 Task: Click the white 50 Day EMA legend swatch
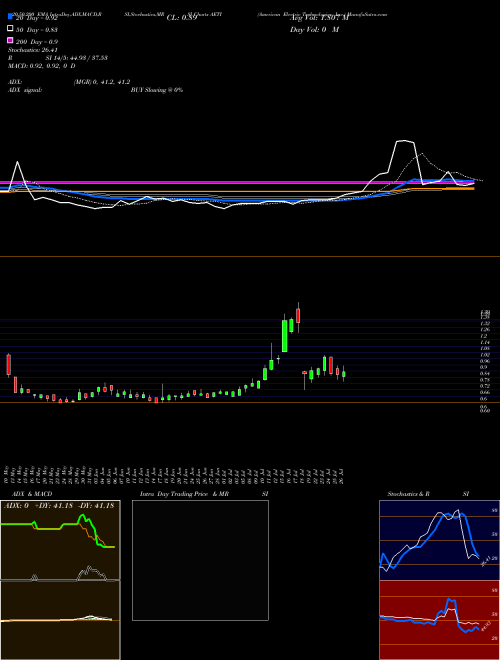[10, 28]
